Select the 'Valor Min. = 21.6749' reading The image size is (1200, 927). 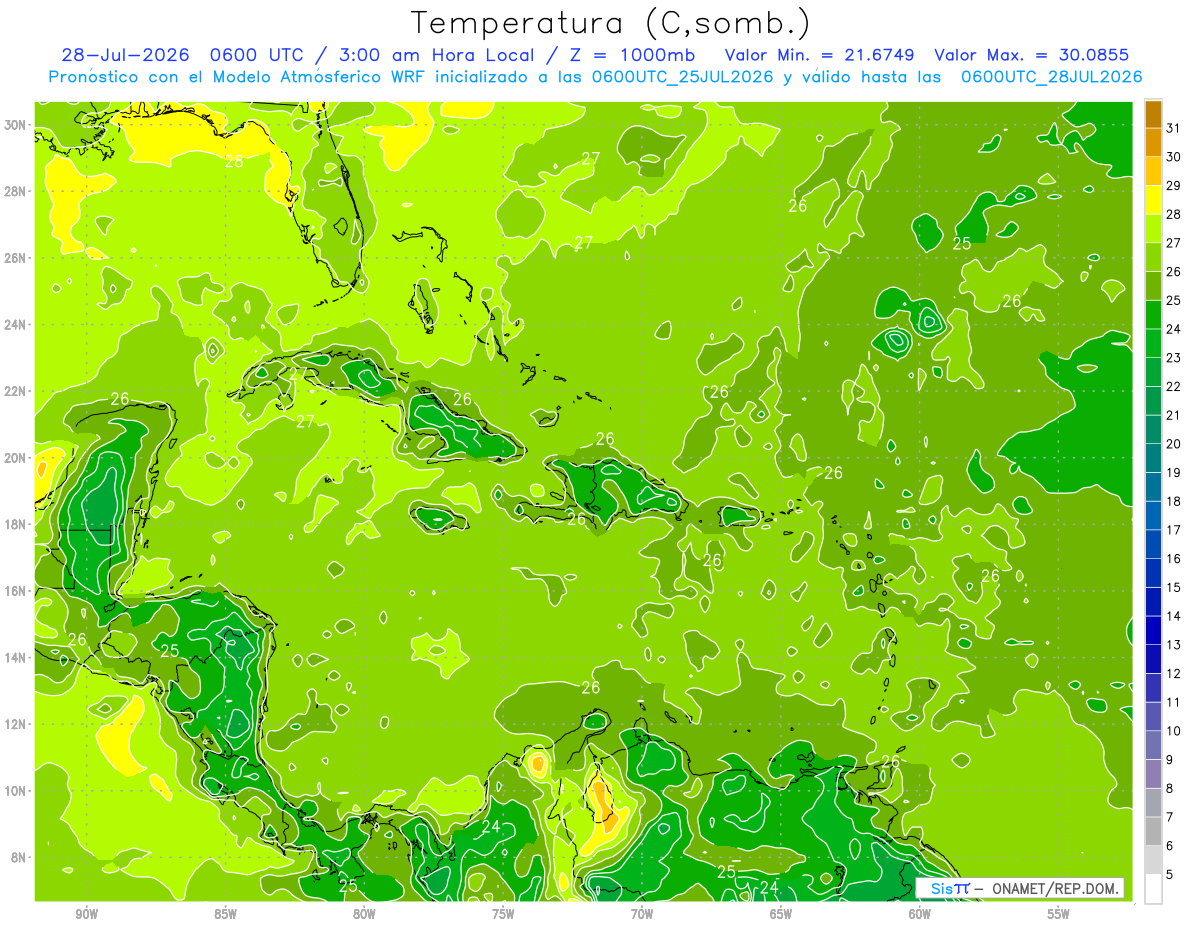(820, 55)
